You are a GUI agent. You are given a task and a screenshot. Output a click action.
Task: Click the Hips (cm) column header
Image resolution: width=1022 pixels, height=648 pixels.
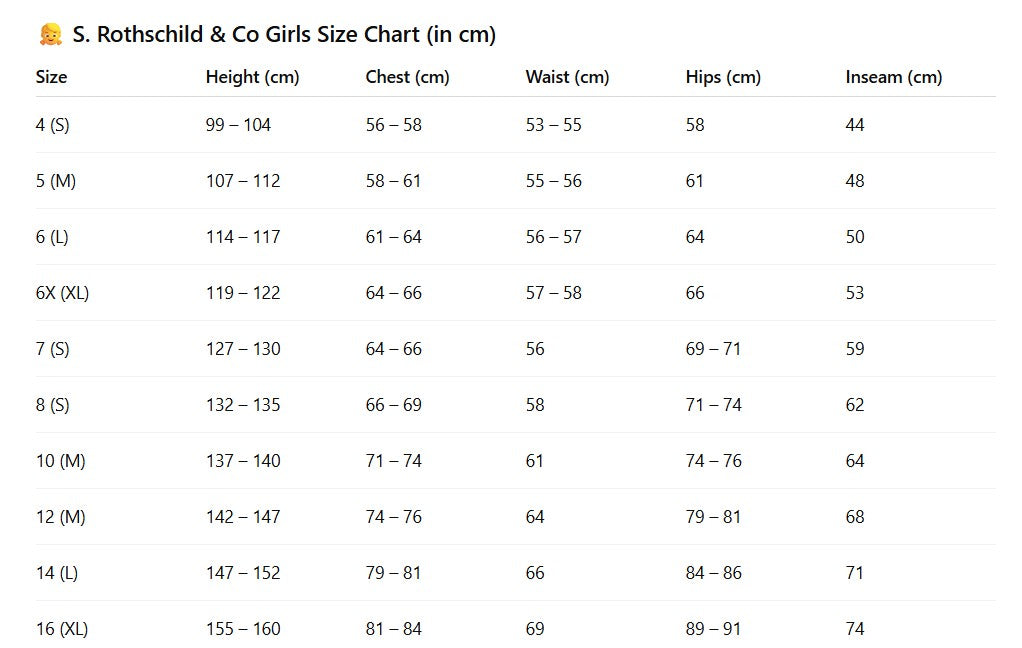pyautogui.click(x=723, y=77)
